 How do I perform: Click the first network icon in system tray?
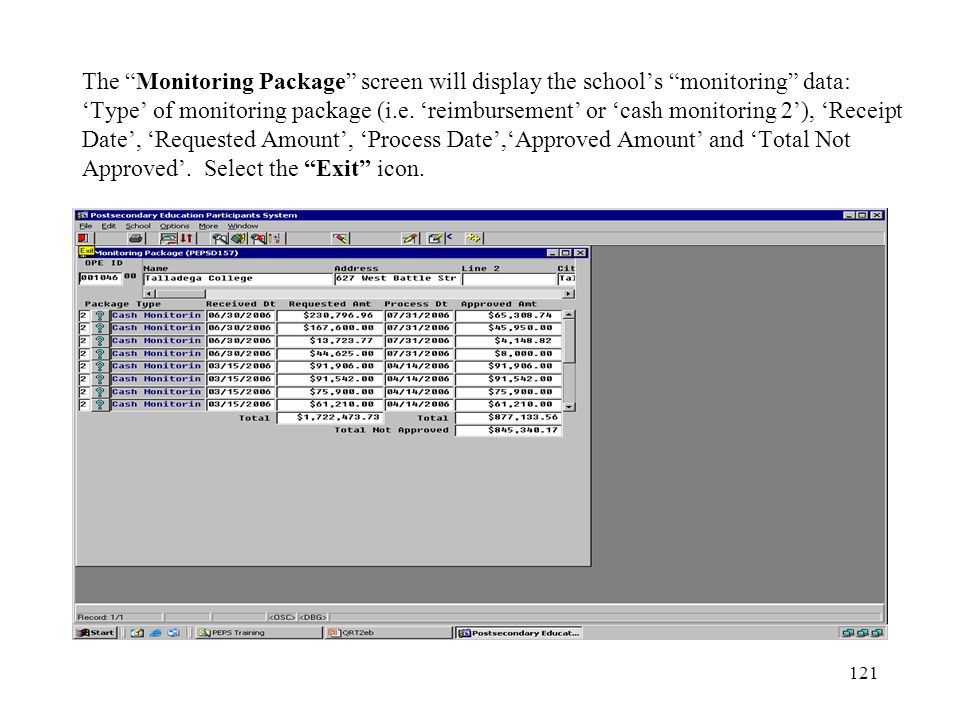click(x=848, y=633)
